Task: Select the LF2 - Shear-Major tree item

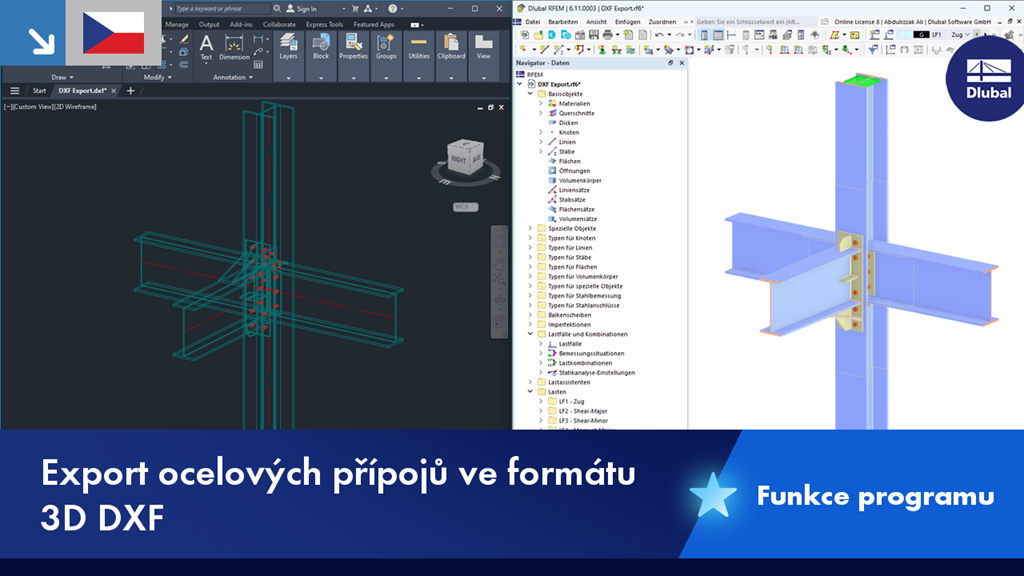Action: [x=583, y=411]
